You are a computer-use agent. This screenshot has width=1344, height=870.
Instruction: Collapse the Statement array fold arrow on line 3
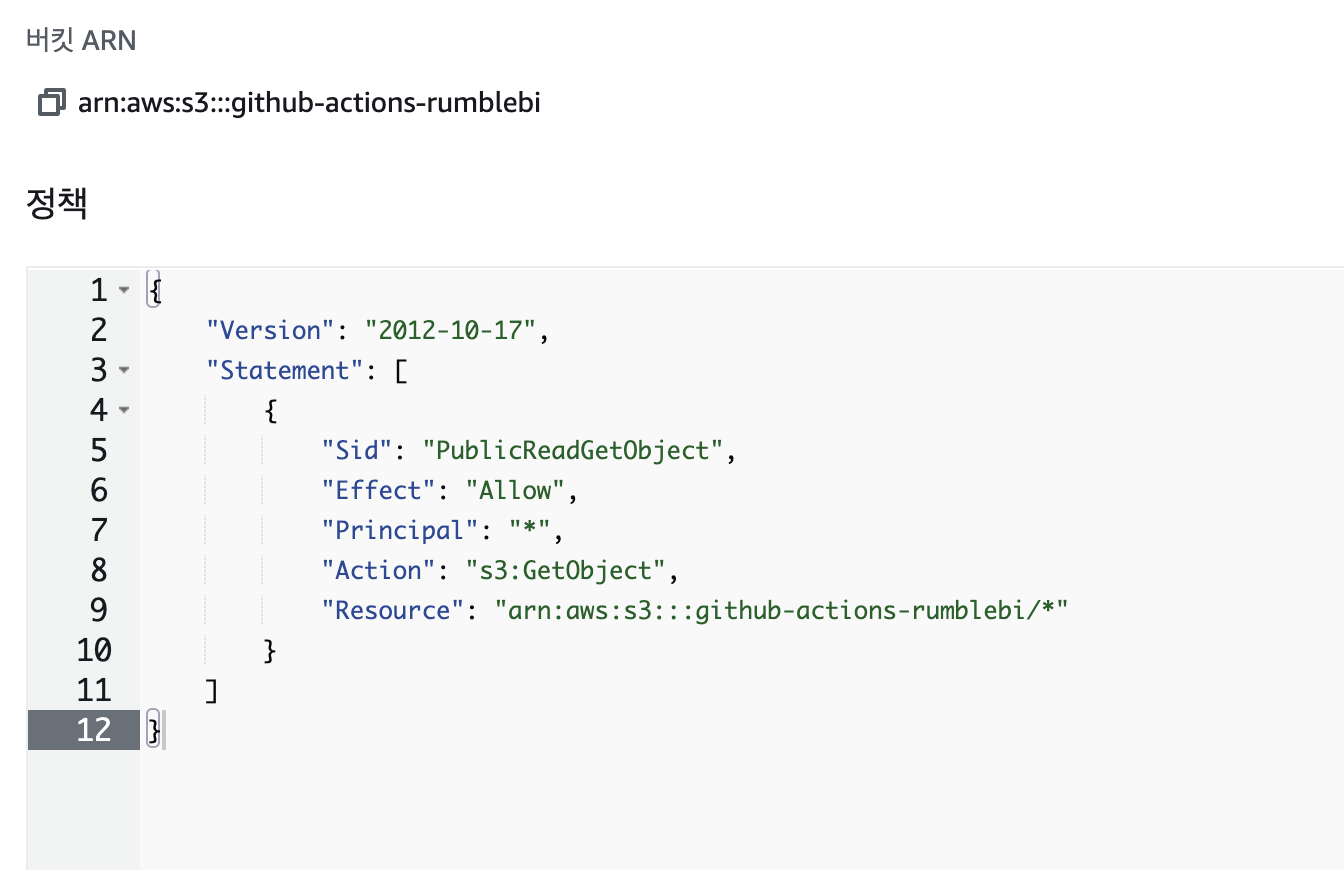[124, 370]
